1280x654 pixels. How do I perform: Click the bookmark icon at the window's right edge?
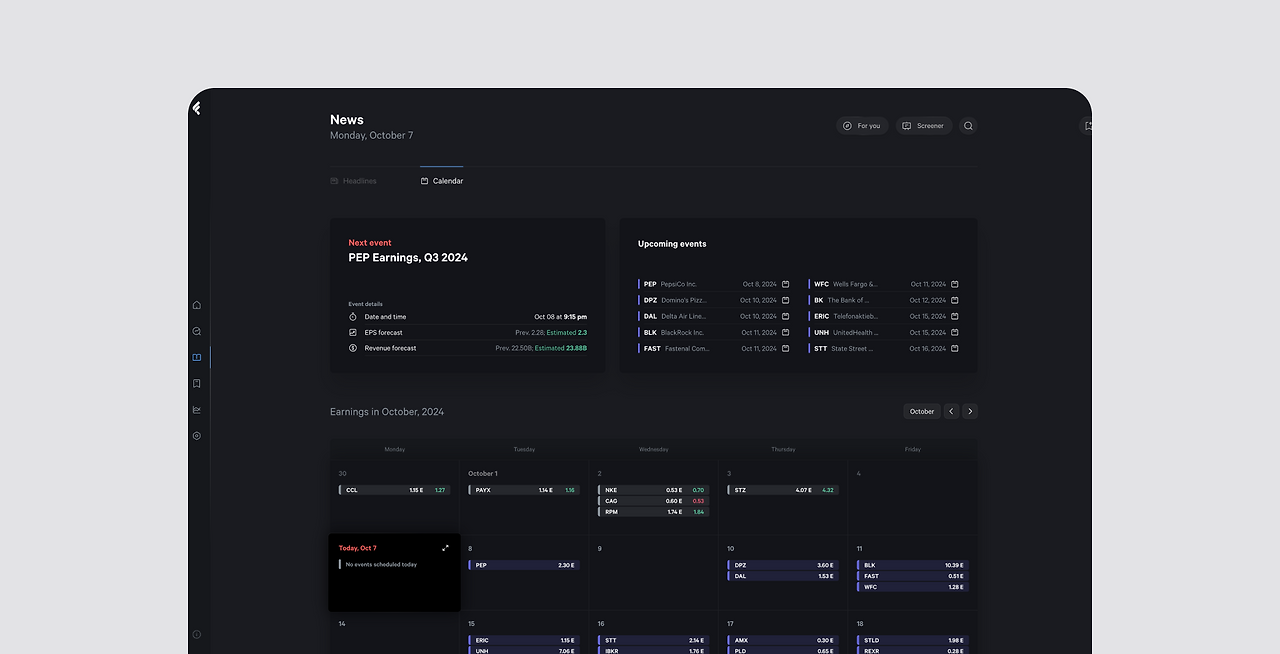pyautogui.click(x=1087, y=126)
